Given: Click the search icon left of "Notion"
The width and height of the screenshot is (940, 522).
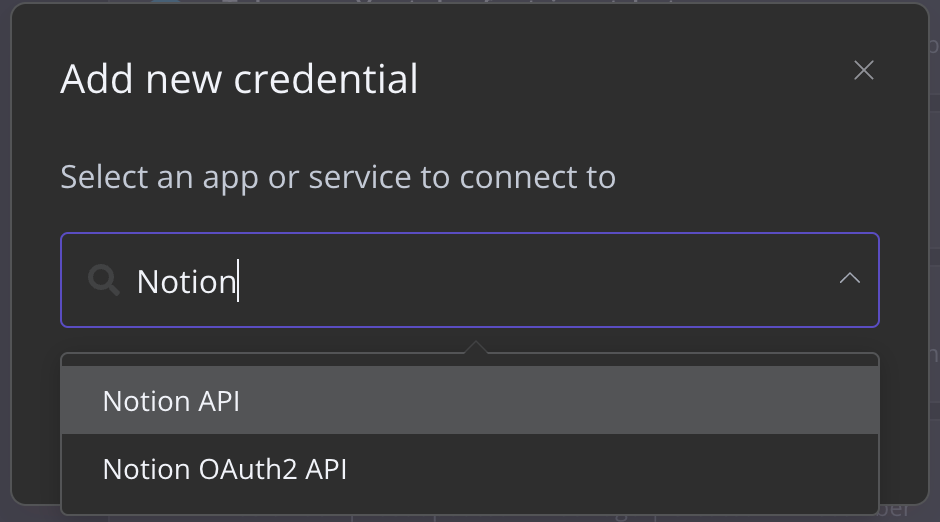Looking at the screenshot, I should 103,280.
